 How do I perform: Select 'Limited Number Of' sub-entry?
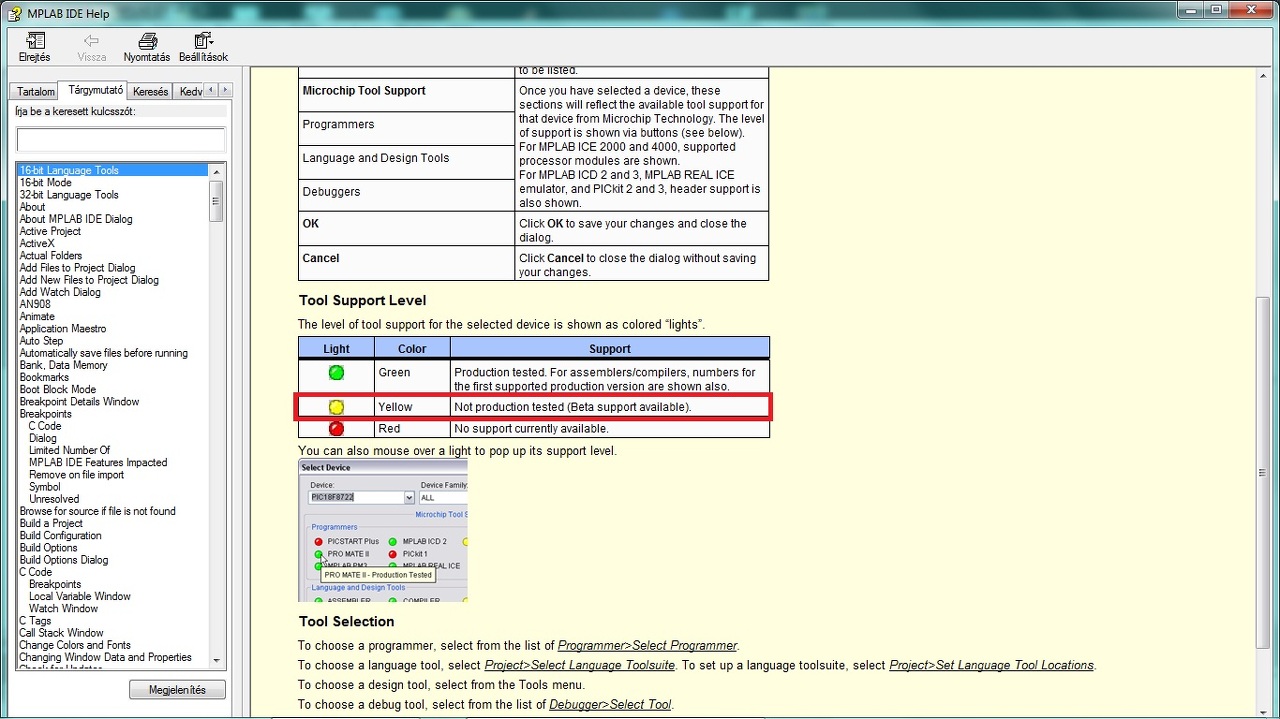click(70, 450)
